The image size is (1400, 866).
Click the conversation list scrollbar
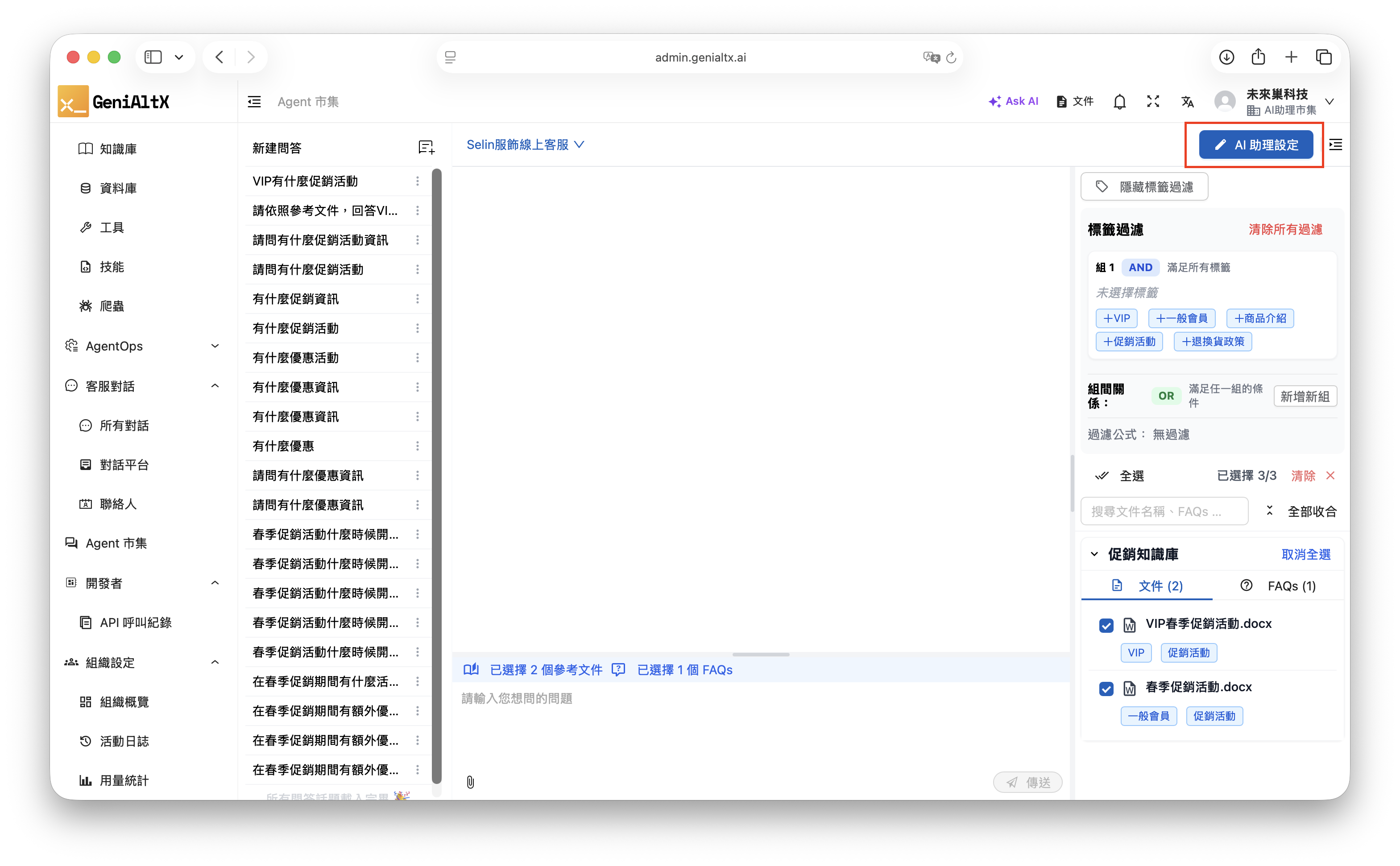pyautogui.click(x=437, y=475)
